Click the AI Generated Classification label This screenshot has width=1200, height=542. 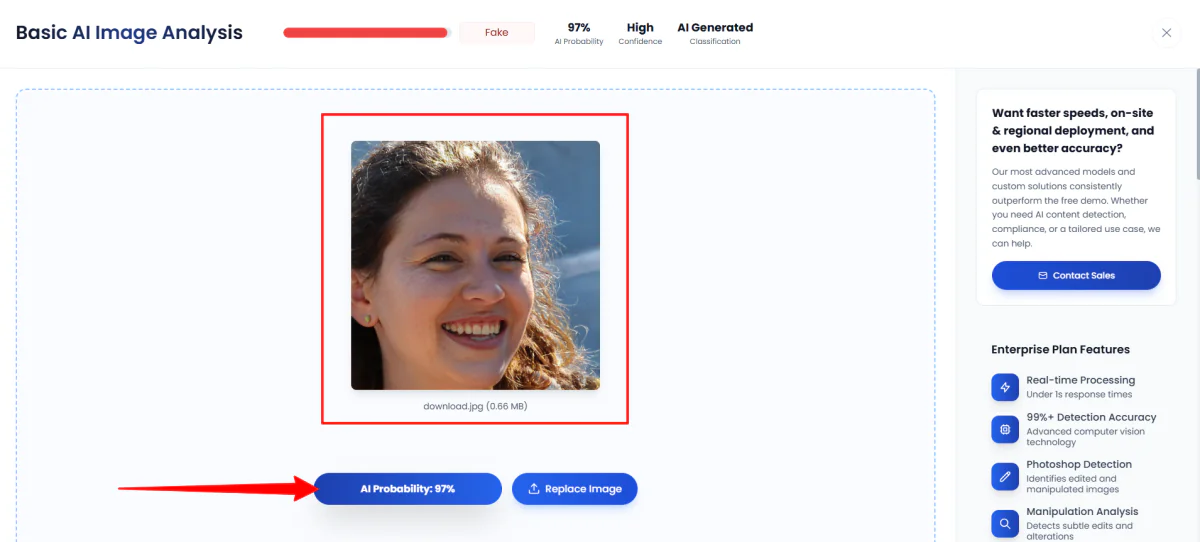pos(715,33)
